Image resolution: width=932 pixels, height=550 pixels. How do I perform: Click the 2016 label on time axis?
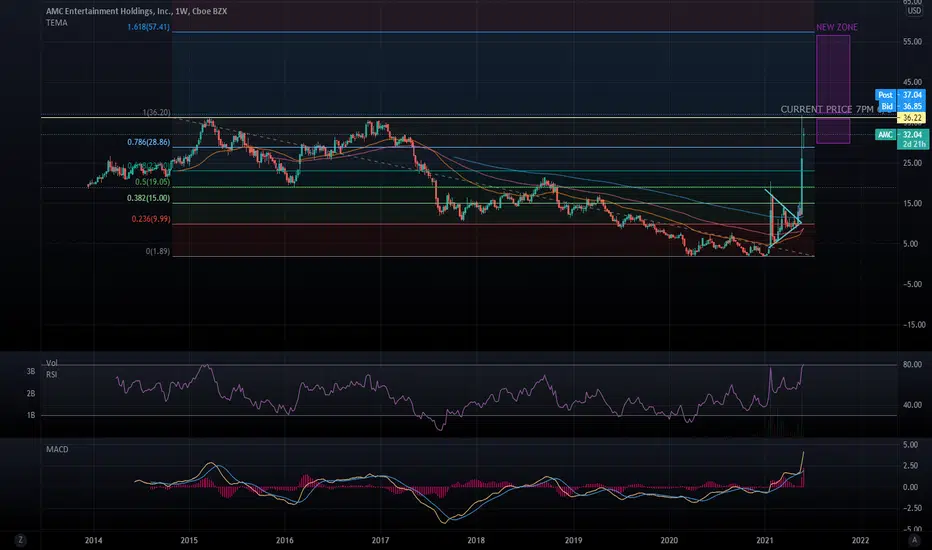285,540
